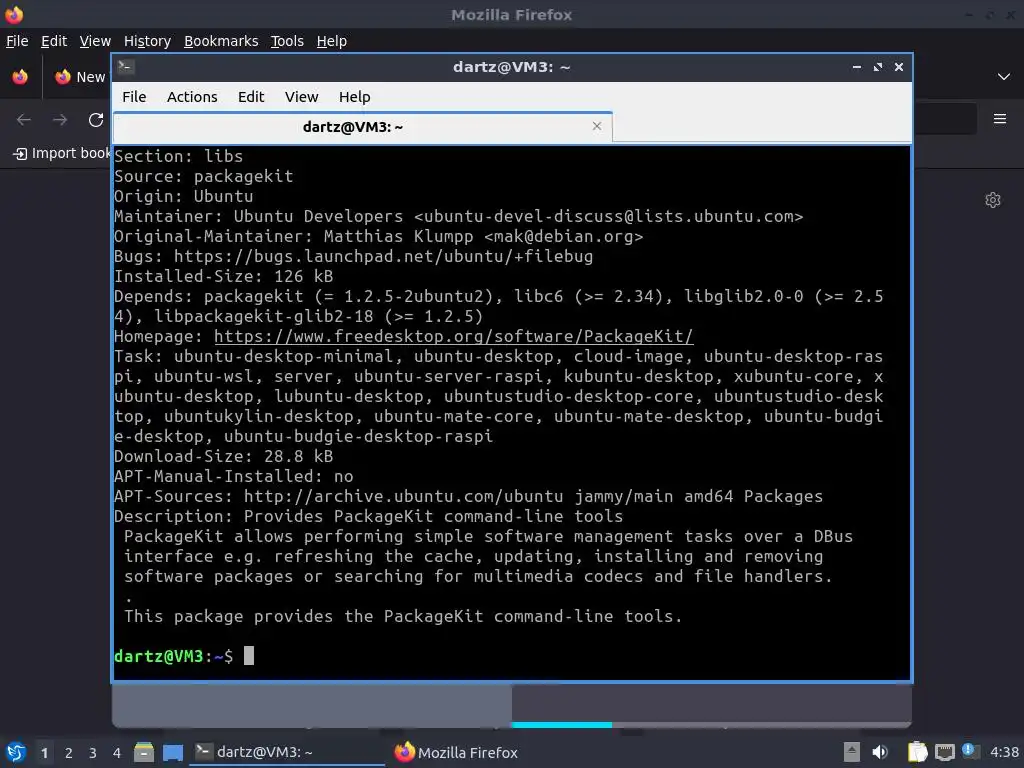Open the terminal File menu
The image size is (1024, 768).
click(x=134, y=97)
